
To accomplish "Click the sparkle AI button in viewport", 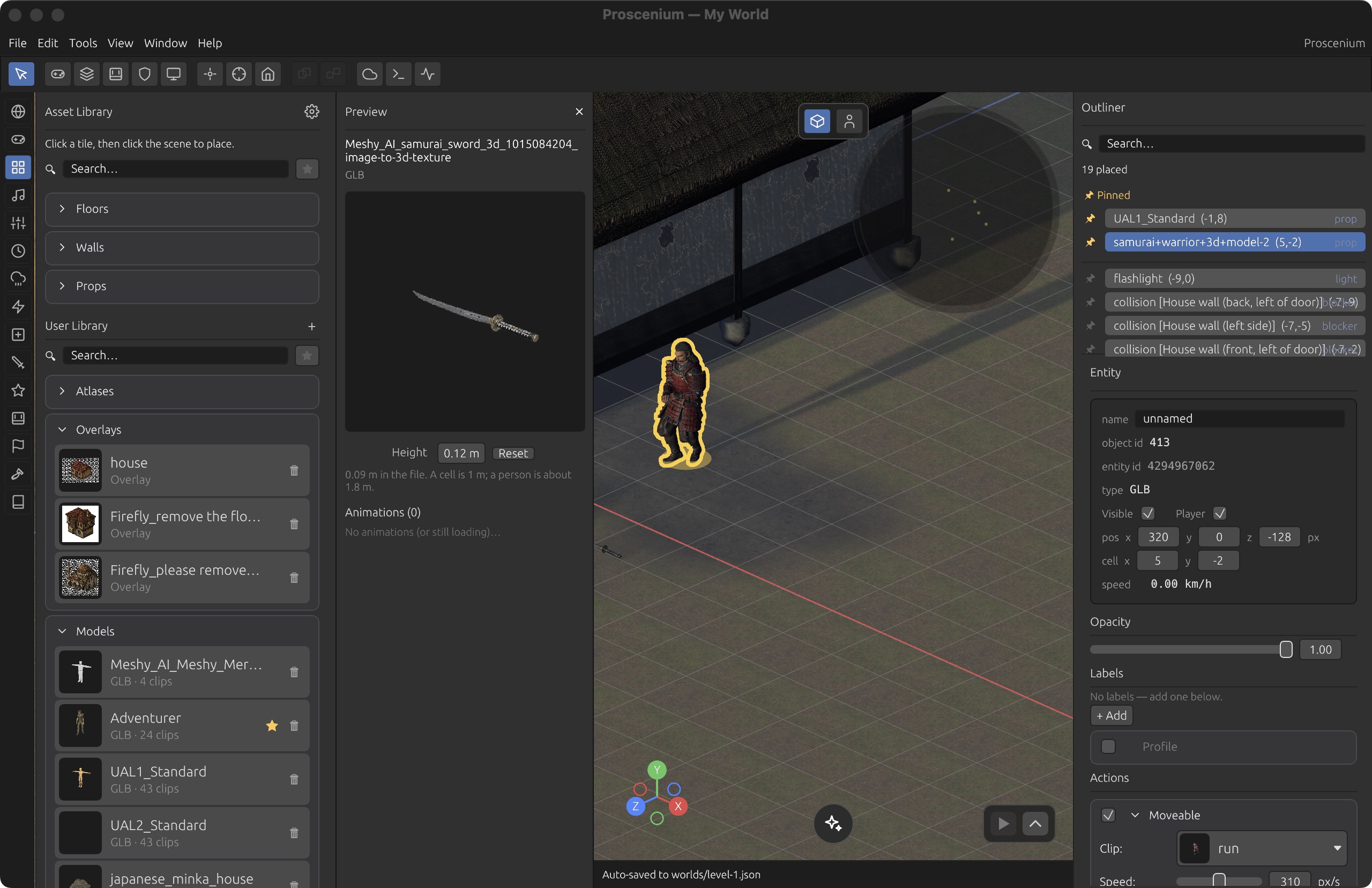I will tap(833, 823).
